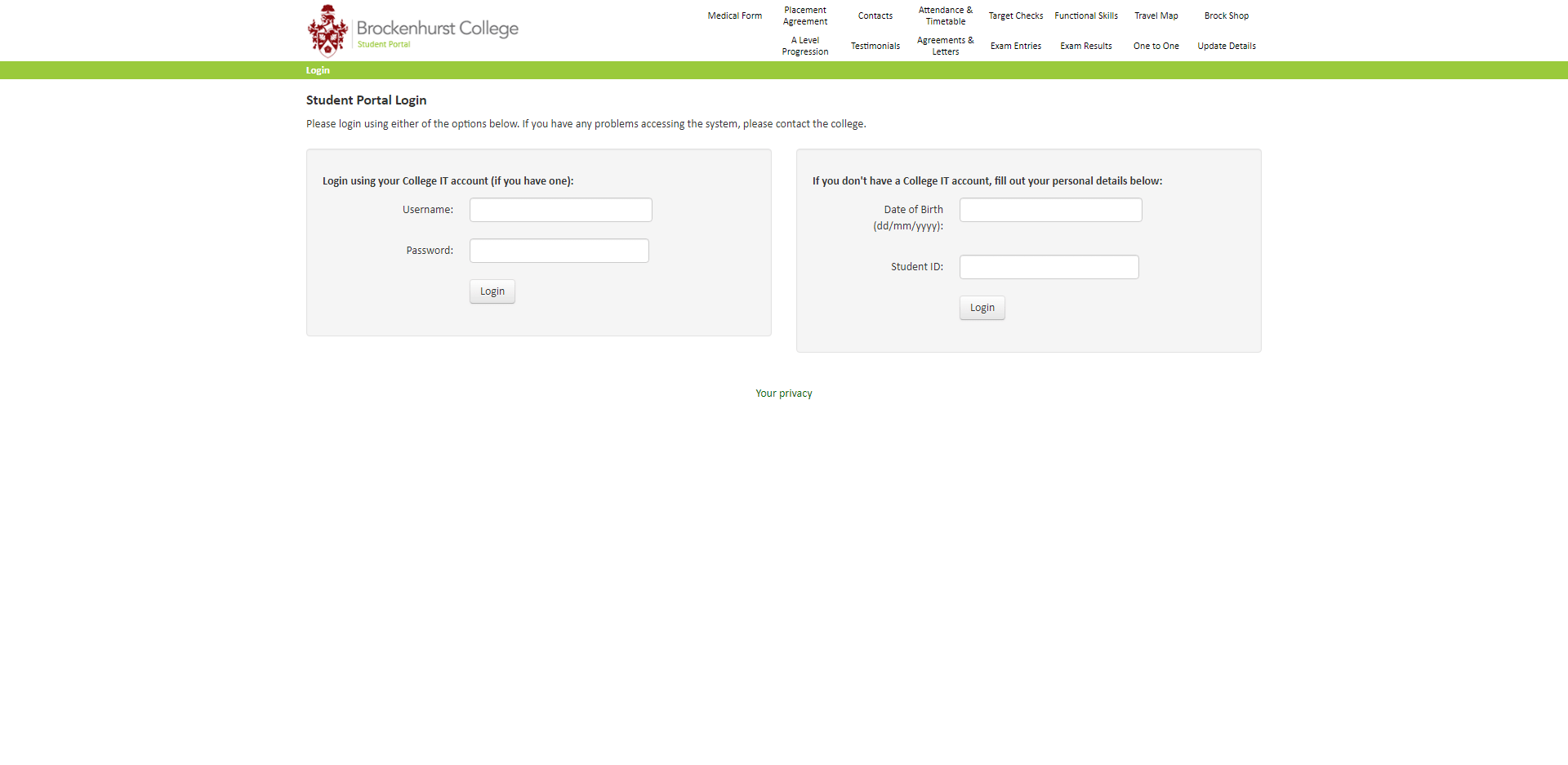Open A Level Progression

805,47
